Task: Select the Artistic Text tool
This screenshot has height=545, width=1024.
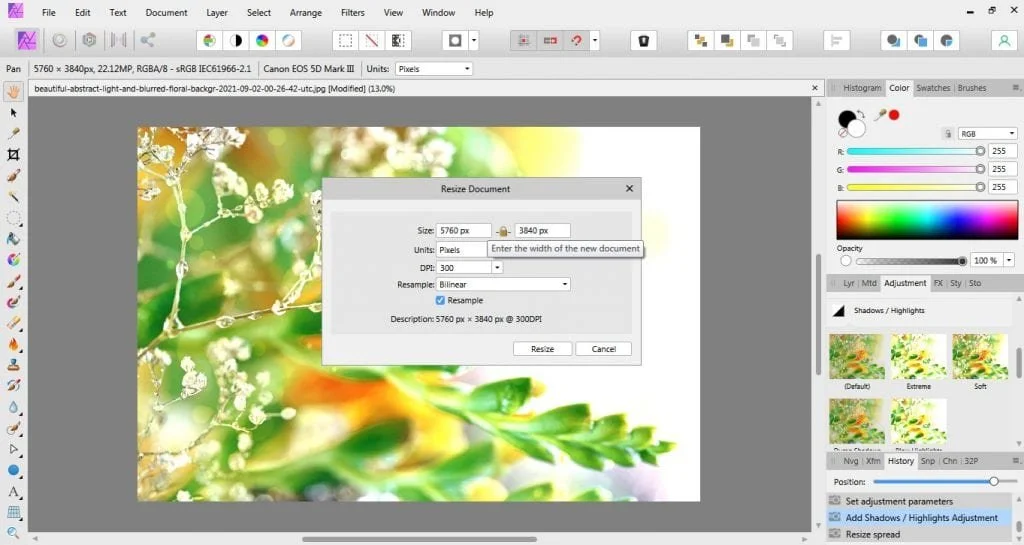Action: coord(13,491)
